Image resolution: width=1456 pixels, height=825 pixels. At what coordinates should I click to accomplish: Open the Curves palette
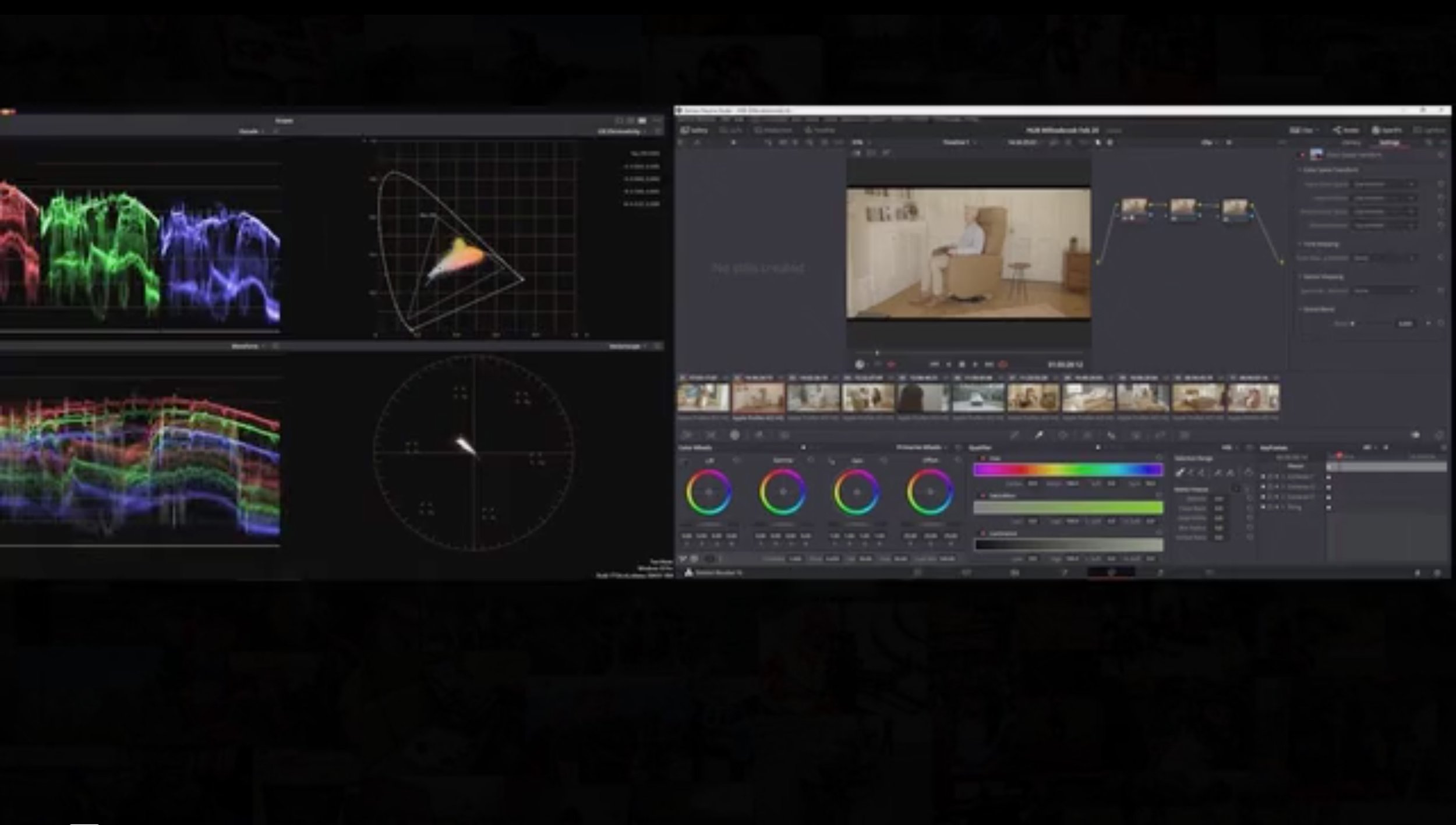coord(1014,434)
